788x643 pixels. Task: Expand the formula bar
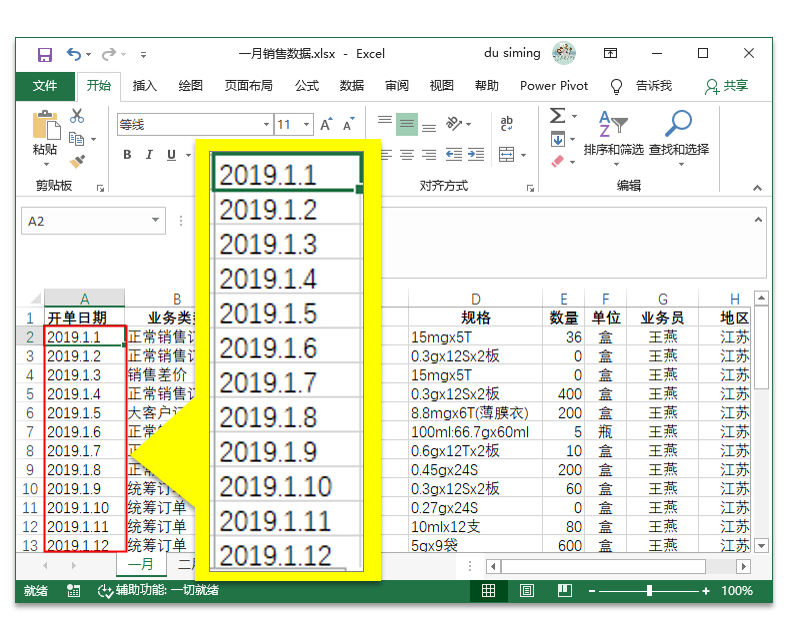[x=758, y=220]
